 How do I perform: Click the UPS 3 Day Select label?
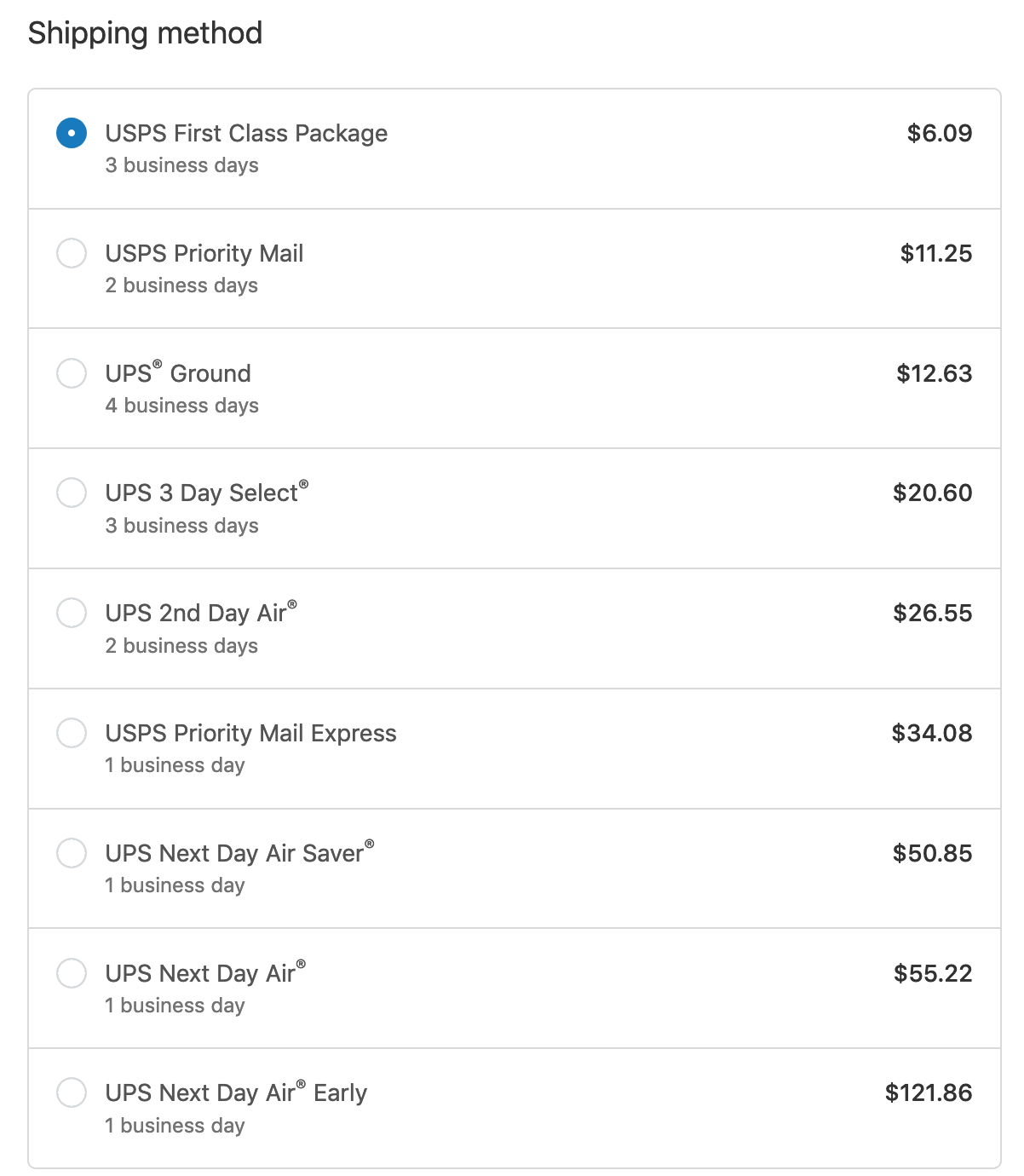pos(206,493)
